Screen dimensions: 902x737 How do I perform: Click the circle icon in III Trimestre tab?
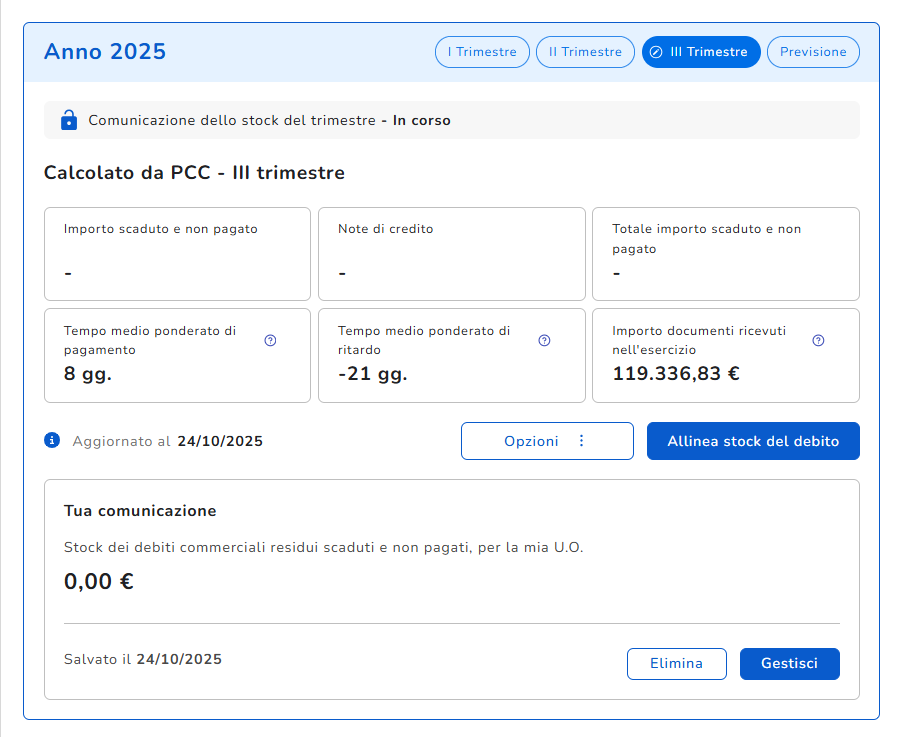click(656, 52)
